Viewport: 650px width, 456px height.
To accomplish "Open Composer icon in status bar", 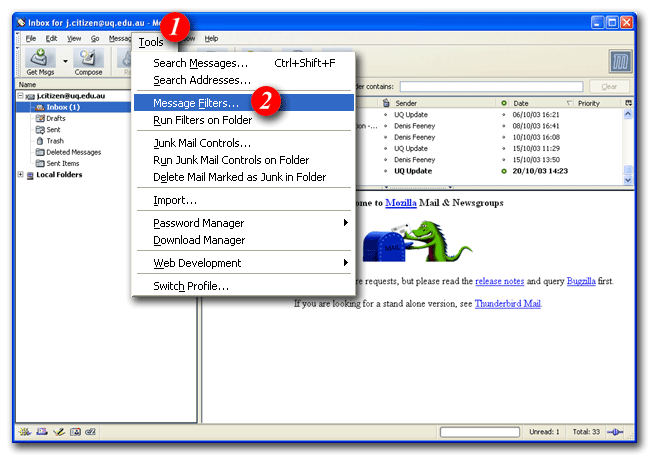I will [58, 432].
